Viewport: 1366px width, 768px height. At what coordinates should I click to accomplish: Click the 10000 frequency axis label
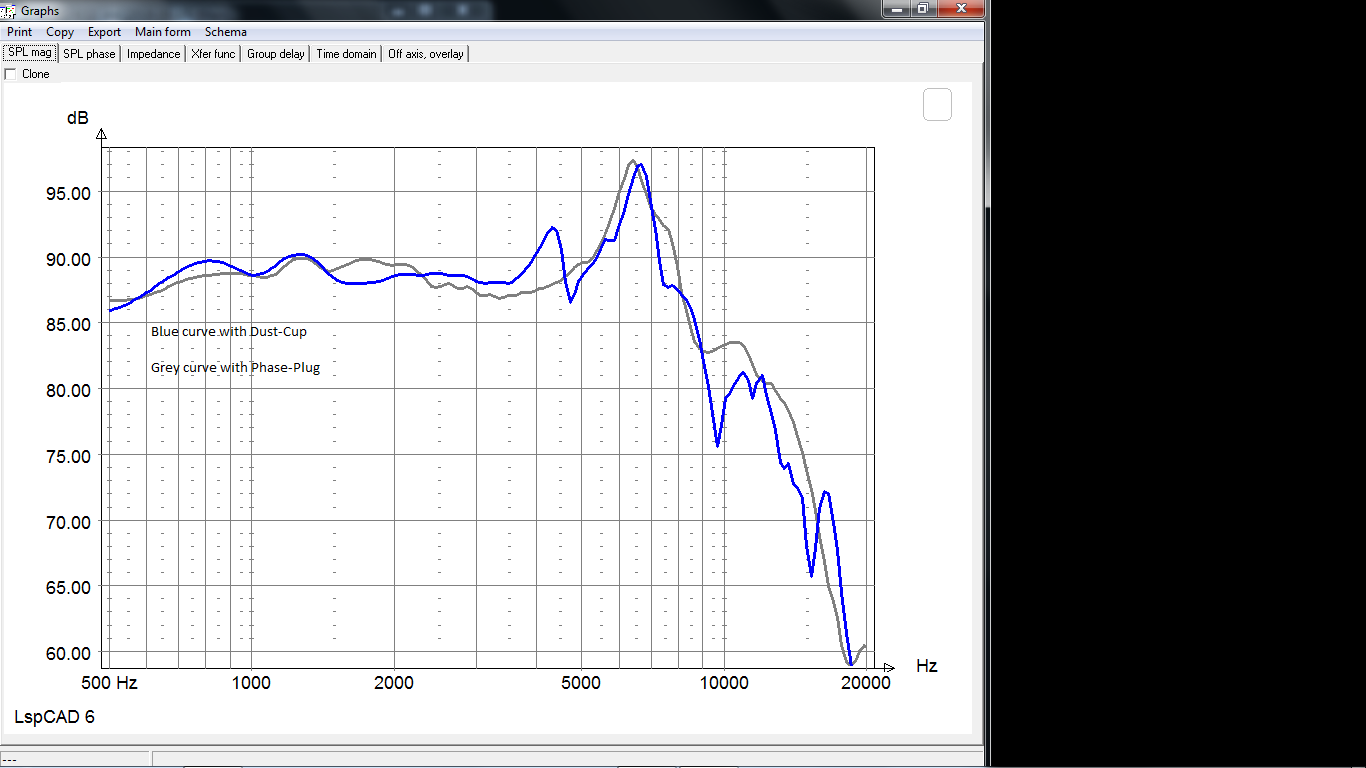724,683
